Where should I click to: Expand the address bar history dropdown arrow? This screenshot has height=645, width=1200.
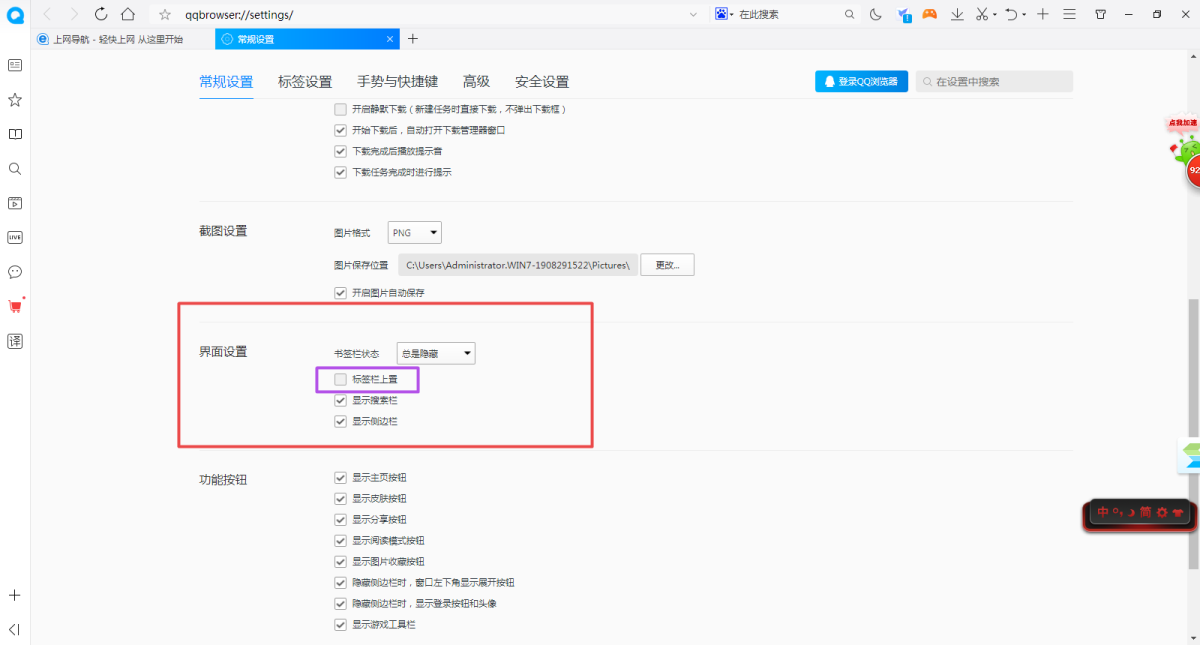(694, 14)
